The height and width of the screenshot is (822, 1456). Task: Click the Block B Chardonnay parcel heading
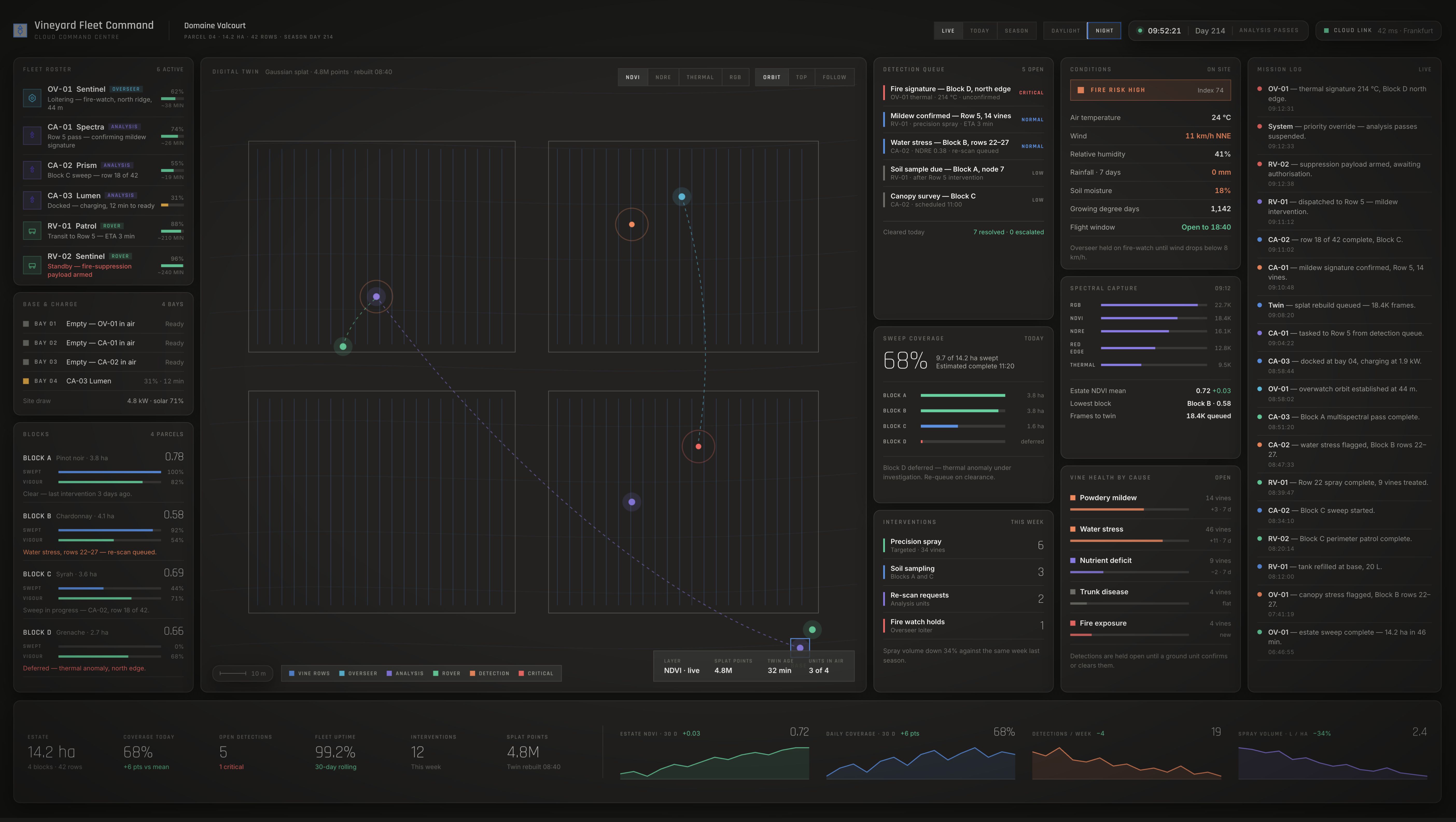click(x=68, y=516)
